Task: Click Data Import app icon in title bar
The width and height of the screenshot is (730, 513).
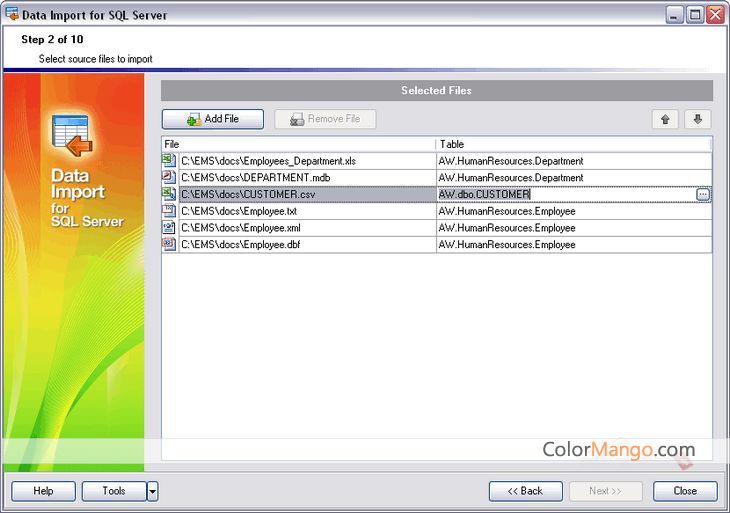Action: click(x=12, y=14)
